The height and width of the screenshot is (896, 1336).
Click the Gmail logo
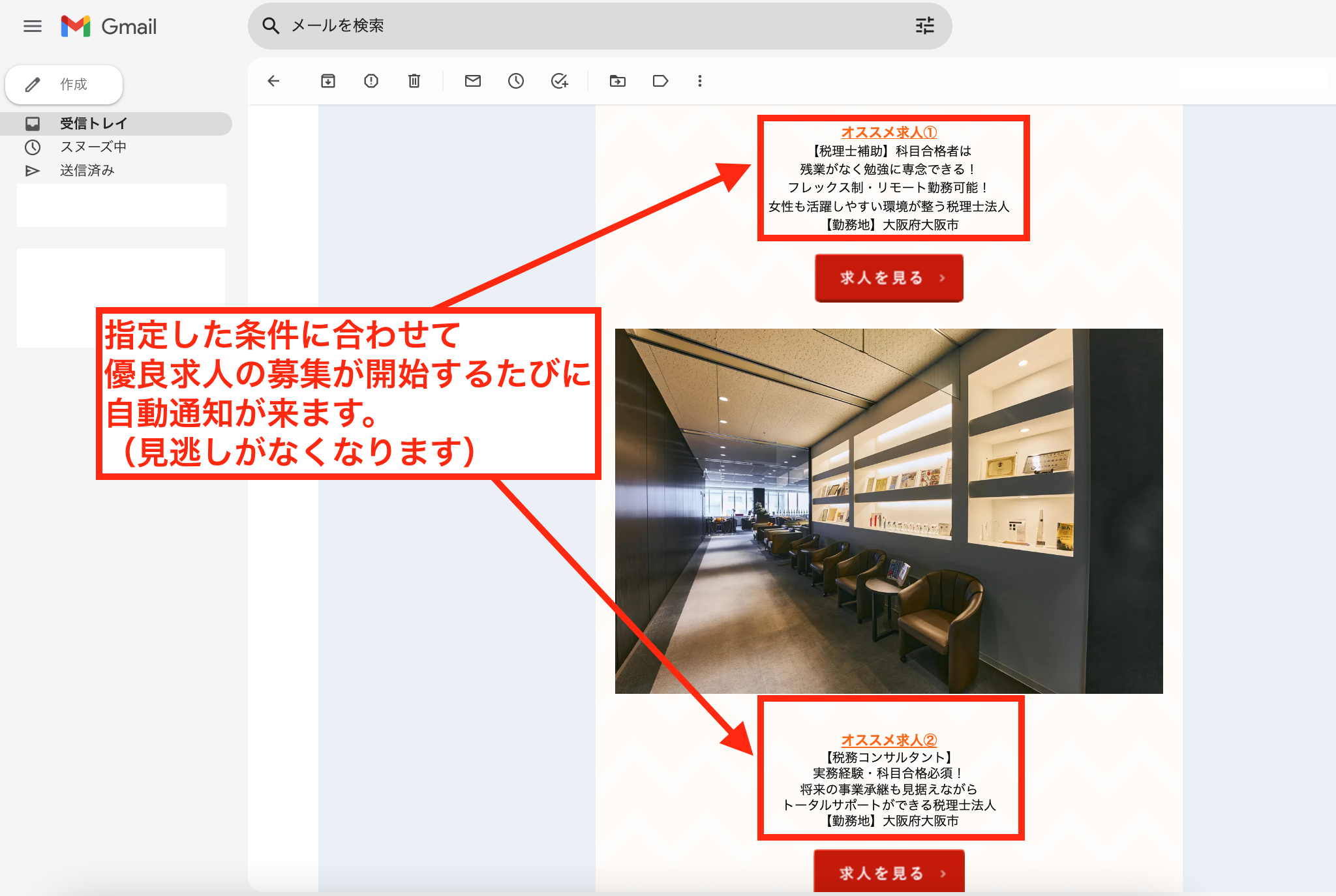(109, 26)
